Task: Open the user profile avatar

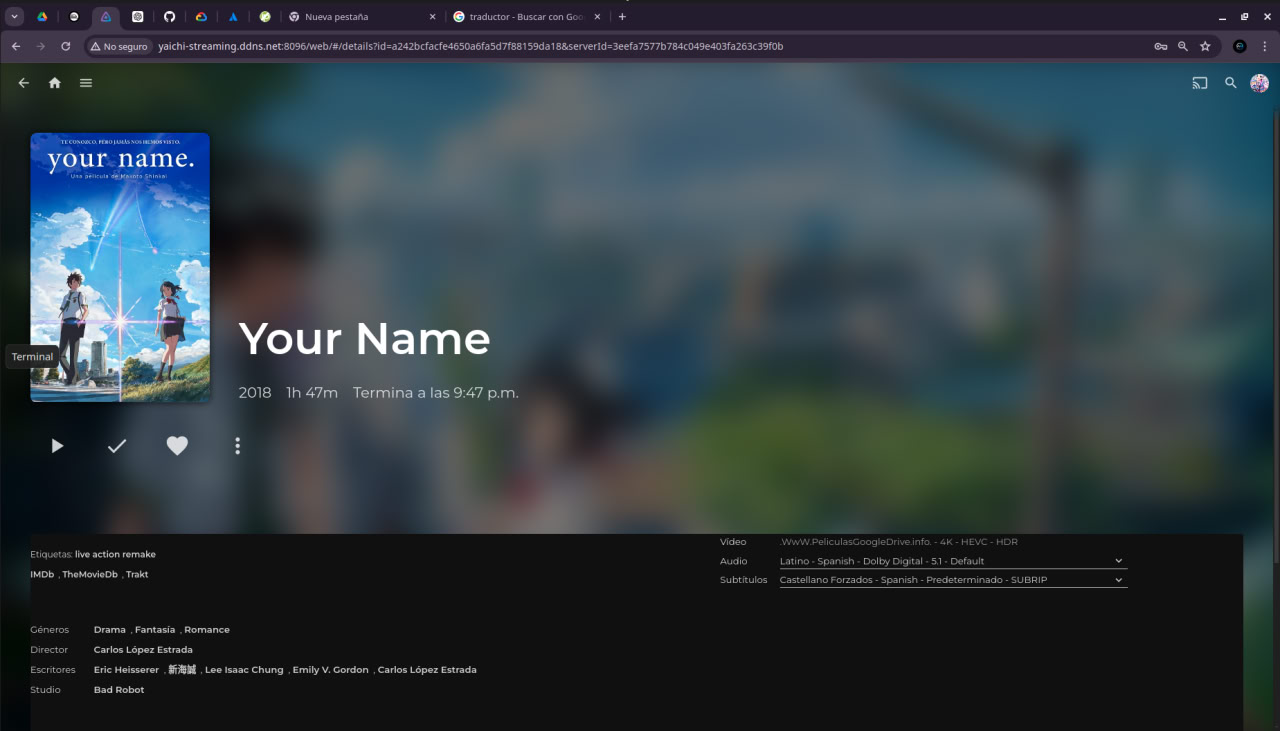Action: point(1260,83)
